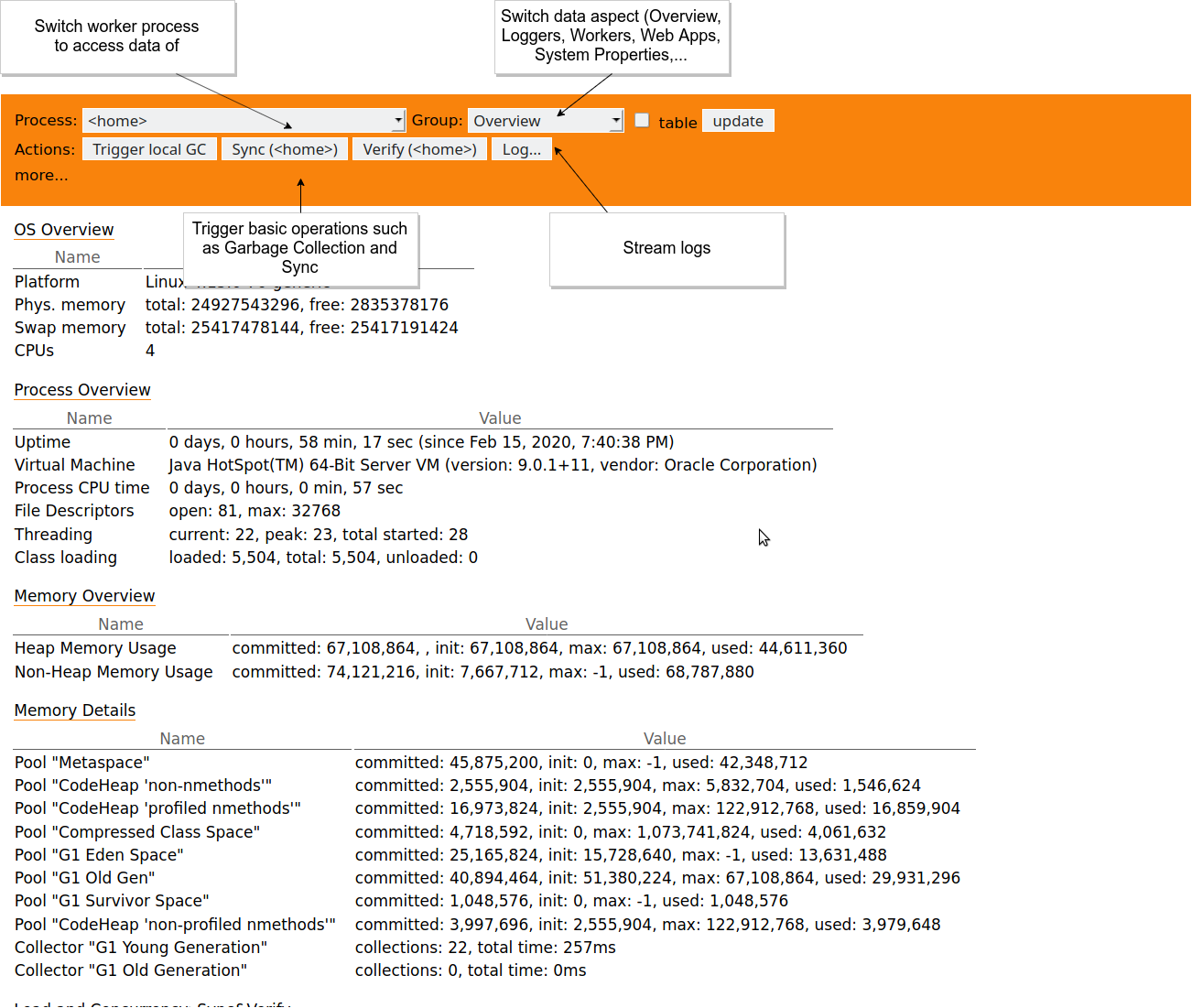Open the Group dropdown showing Overview

(546, 121)
